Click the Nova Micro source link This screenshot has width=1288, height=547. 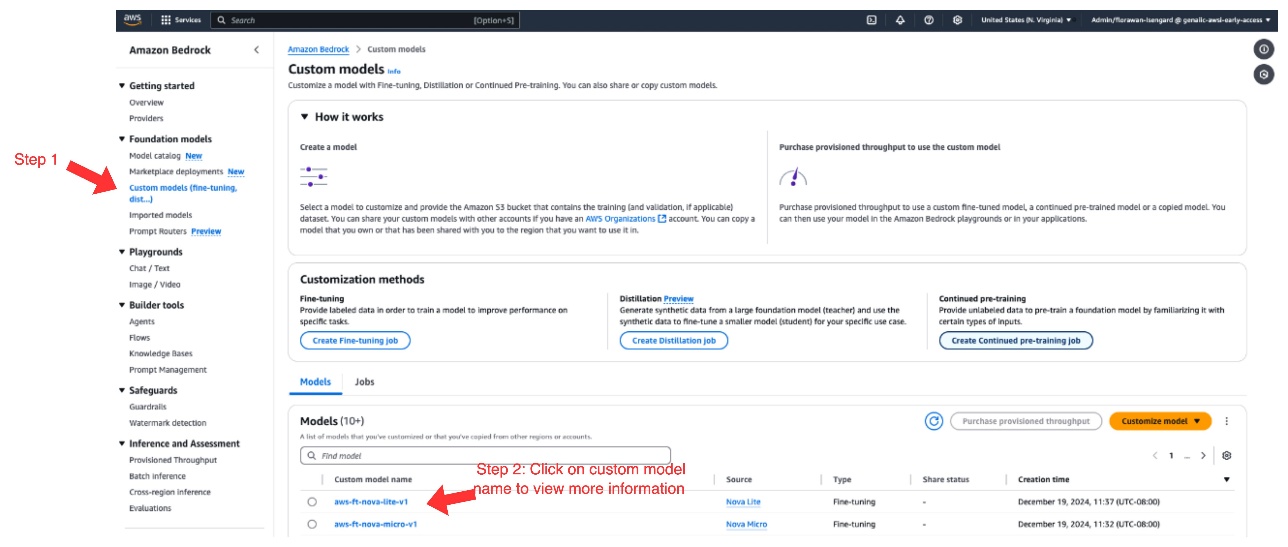coord(746,524)
